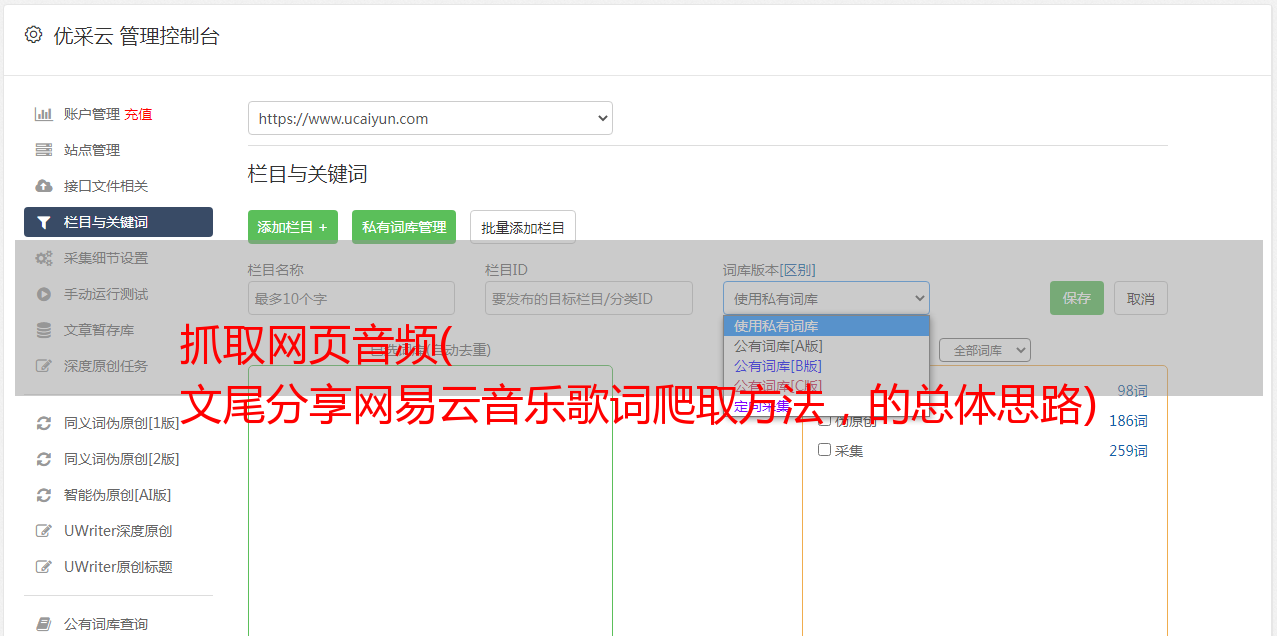Click the 取消 button
1277x636 pixels.
[x=1141, y=298]
